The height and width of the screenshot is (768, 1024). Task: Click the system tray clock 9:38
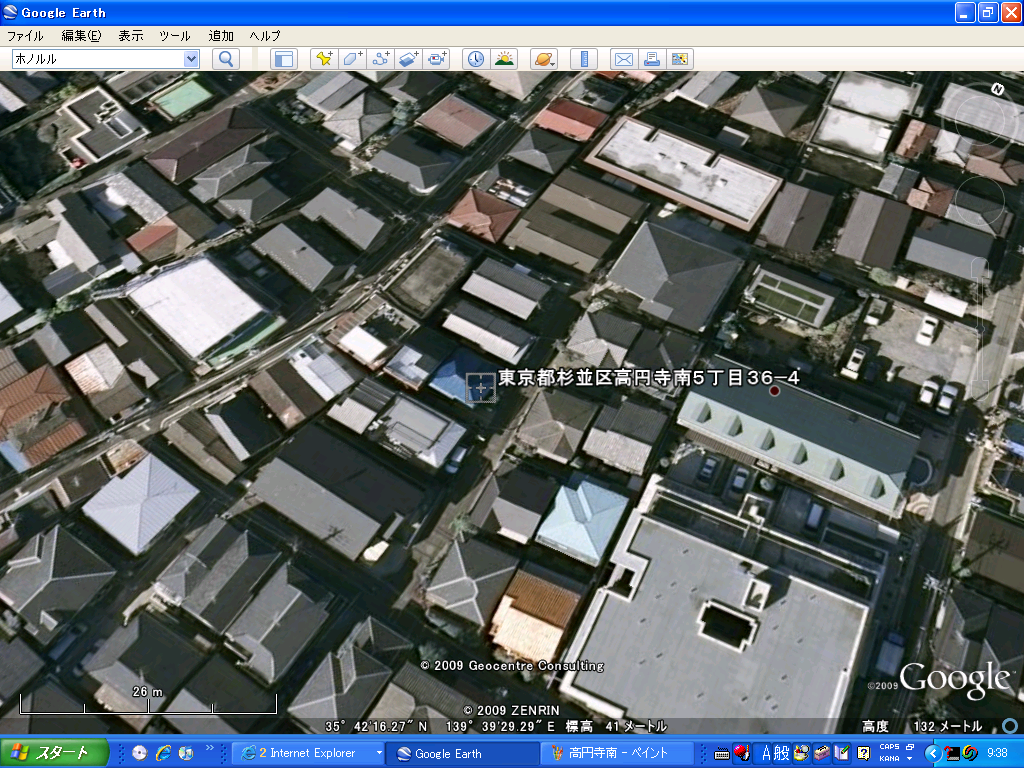coord(997,753)
